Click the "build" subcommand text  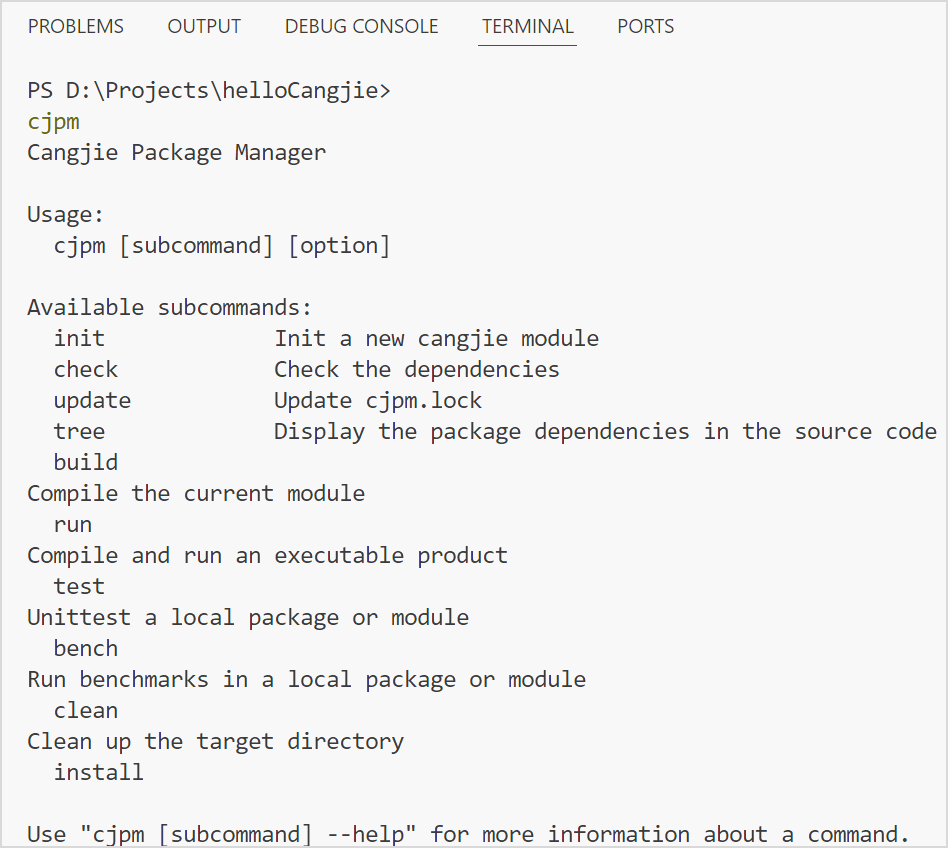(86, 463)
